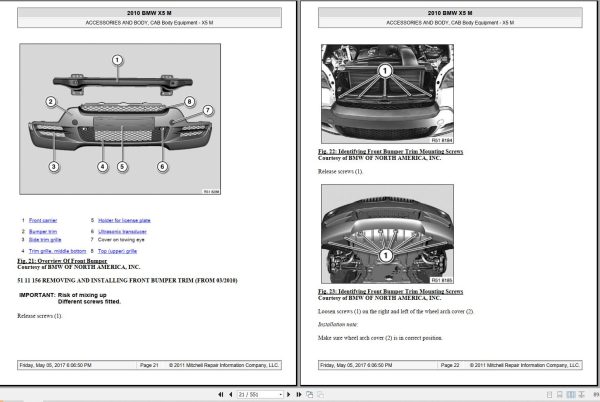Click right page Mitchell Repair copyright footer

click(x=525, y=365)
